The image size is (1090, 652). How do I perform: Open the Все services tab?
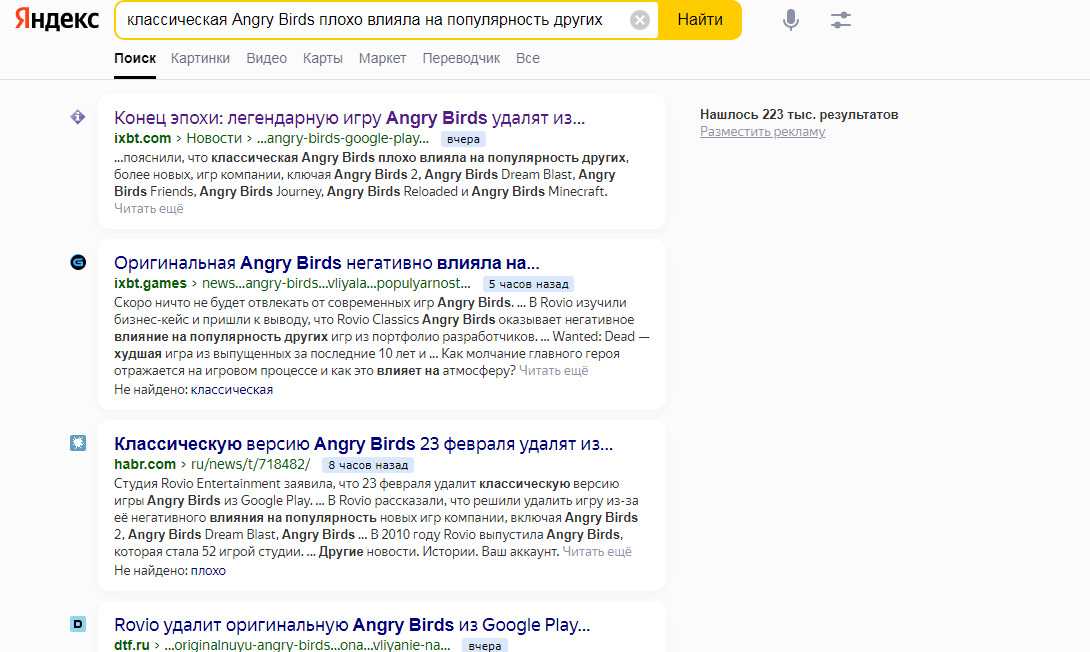coord(528,58)
